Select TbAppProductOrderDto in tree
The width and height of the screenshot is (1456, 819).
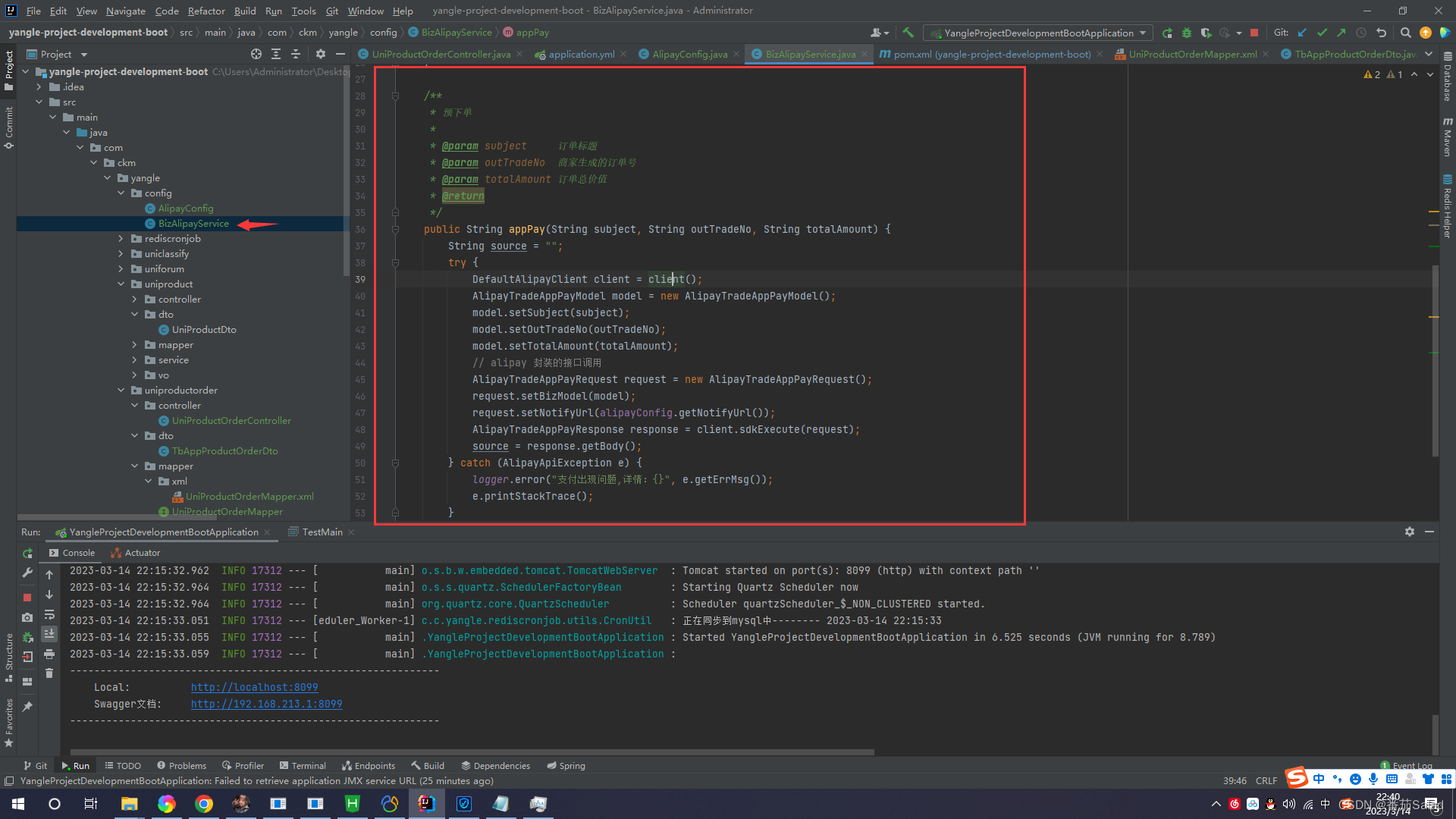[x=224, y=451]
